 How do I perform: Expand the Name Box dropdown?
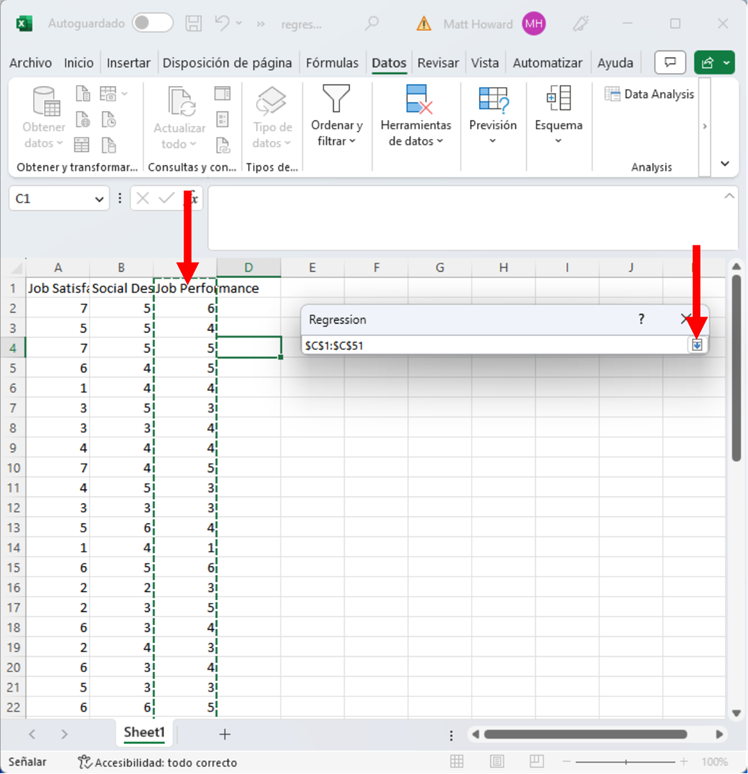pyautogui.click(x=99, y=199)
